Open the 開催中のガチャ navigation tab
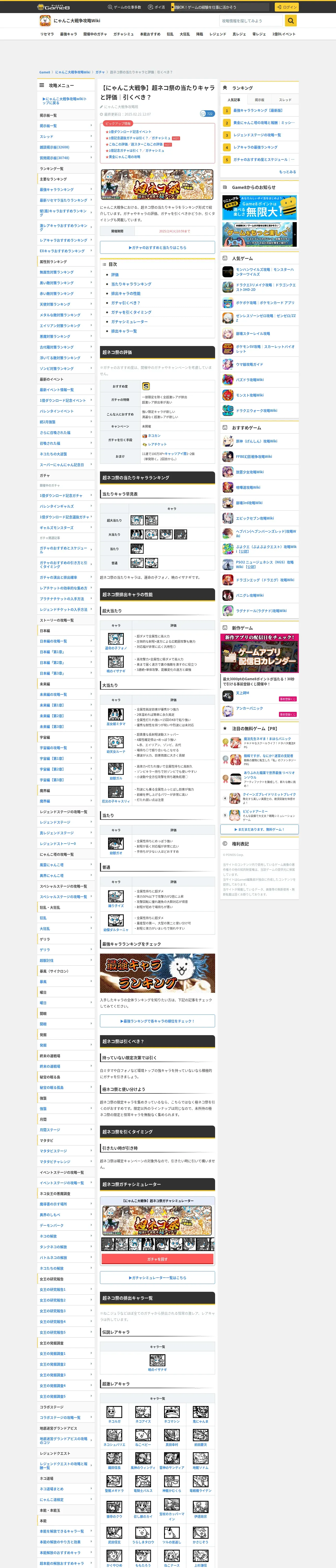The width and height of the screenshot is (336, 1568). click(x=95, y=34)
